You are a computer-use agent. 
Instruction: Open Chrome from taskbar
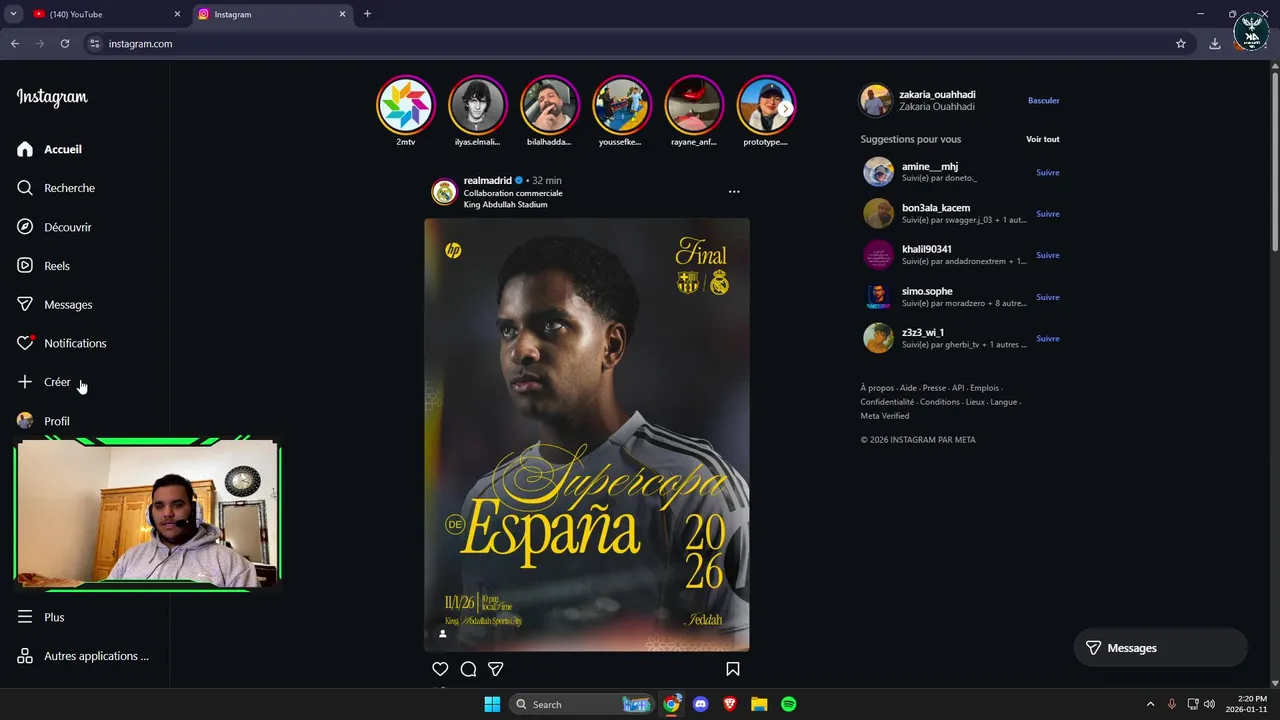(x=672, y=704)
